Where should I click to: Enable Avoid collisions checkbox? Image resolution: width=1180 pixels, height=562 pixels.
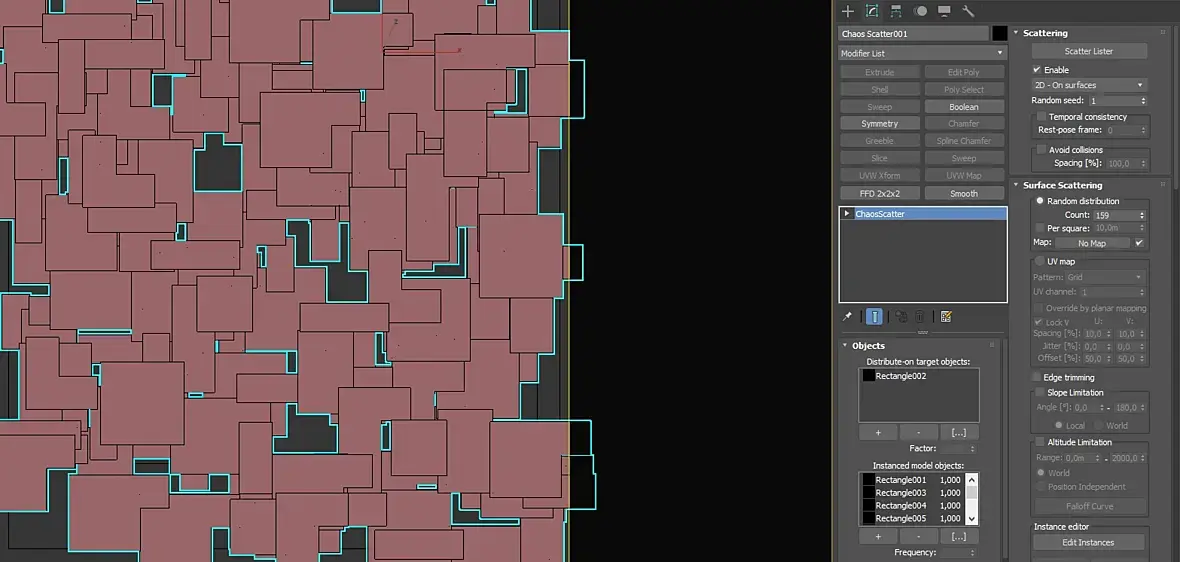1042,150
